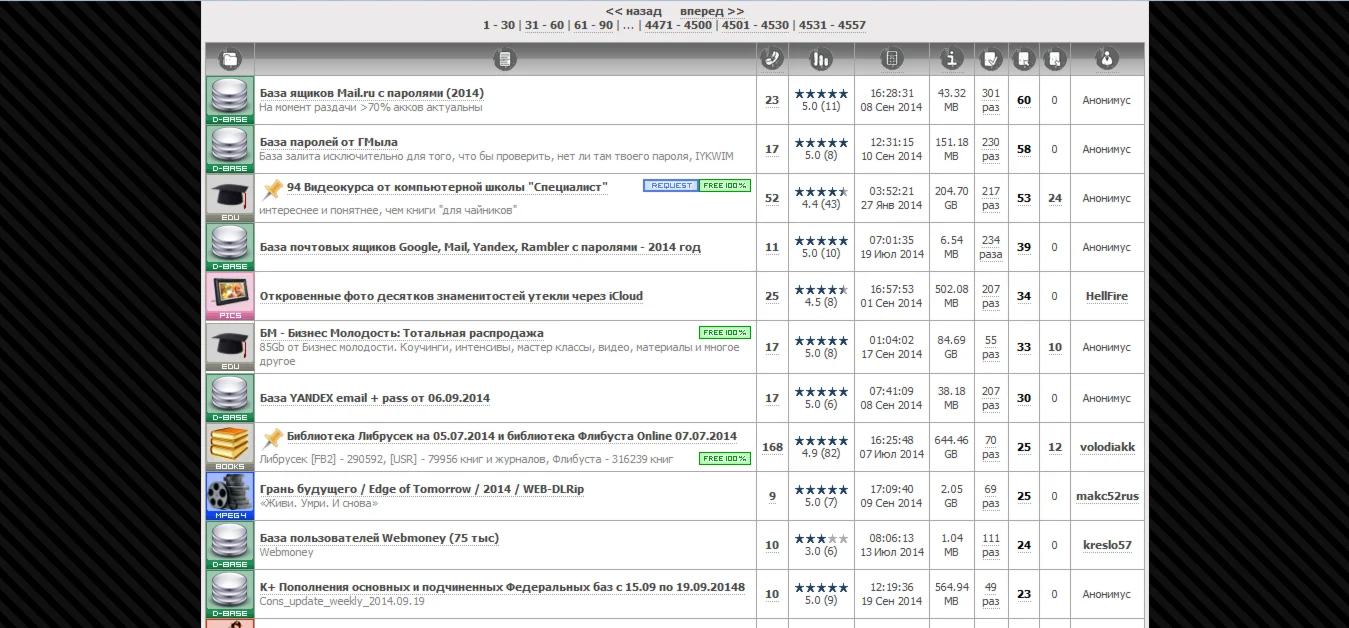Screen dimensions: 1349x628
Task: Select page range 61 - 90
Action: pos(593,26)
